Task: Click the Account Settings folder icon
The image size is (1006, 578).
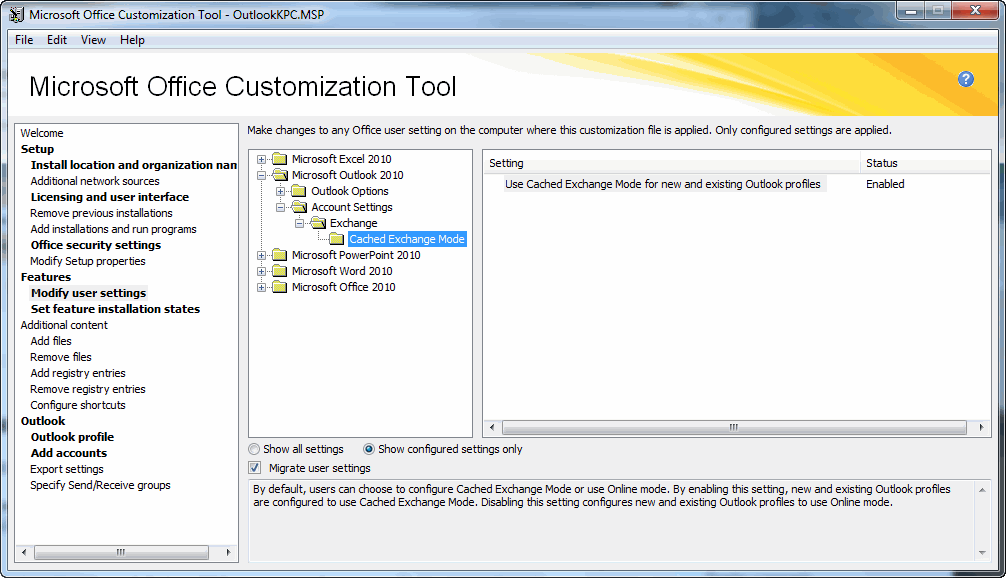Action: coord(299,207)
